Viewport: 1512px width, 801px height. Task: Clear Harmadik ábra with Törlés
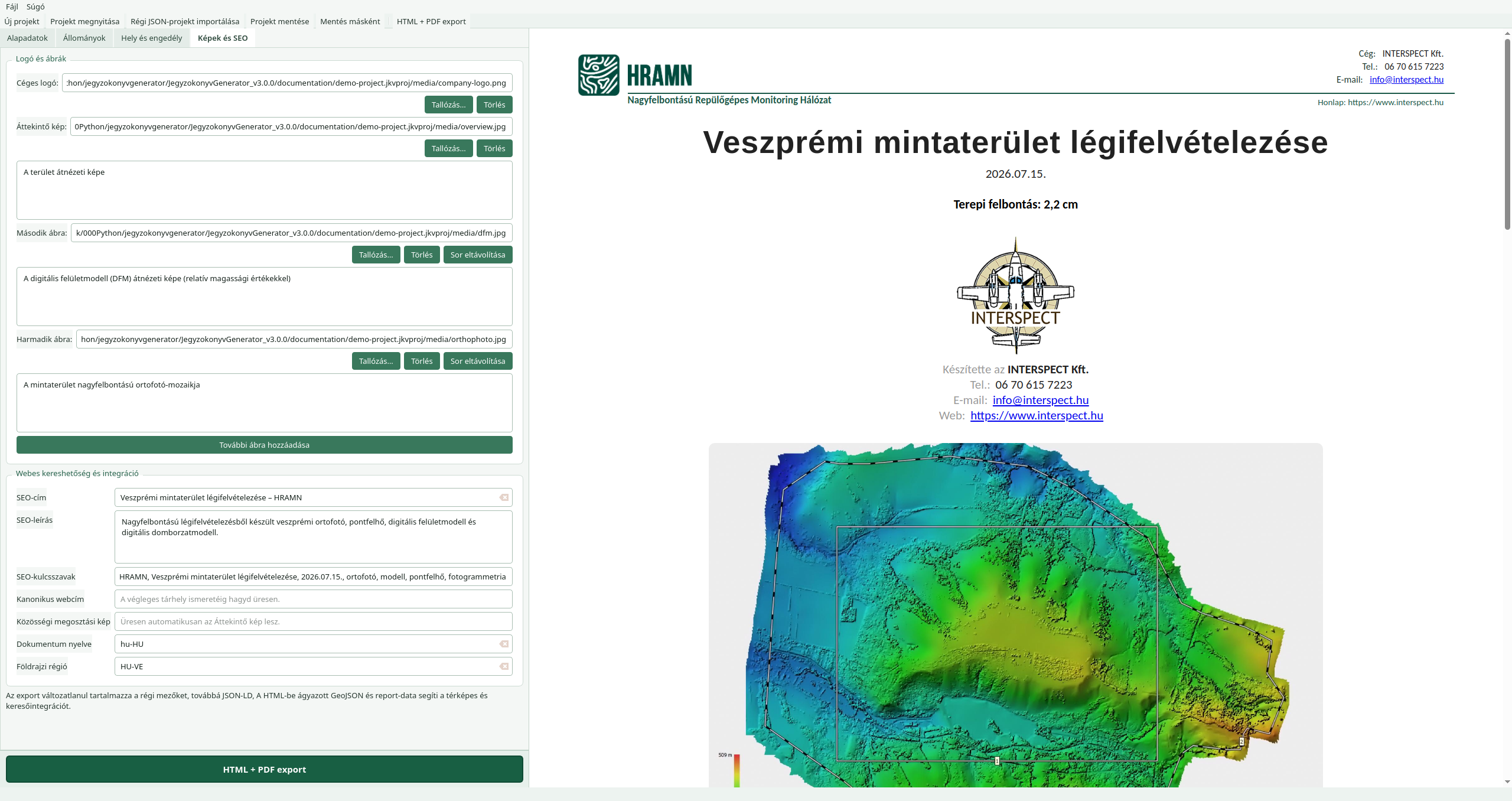pyautogui.click(x=422, y=361)
